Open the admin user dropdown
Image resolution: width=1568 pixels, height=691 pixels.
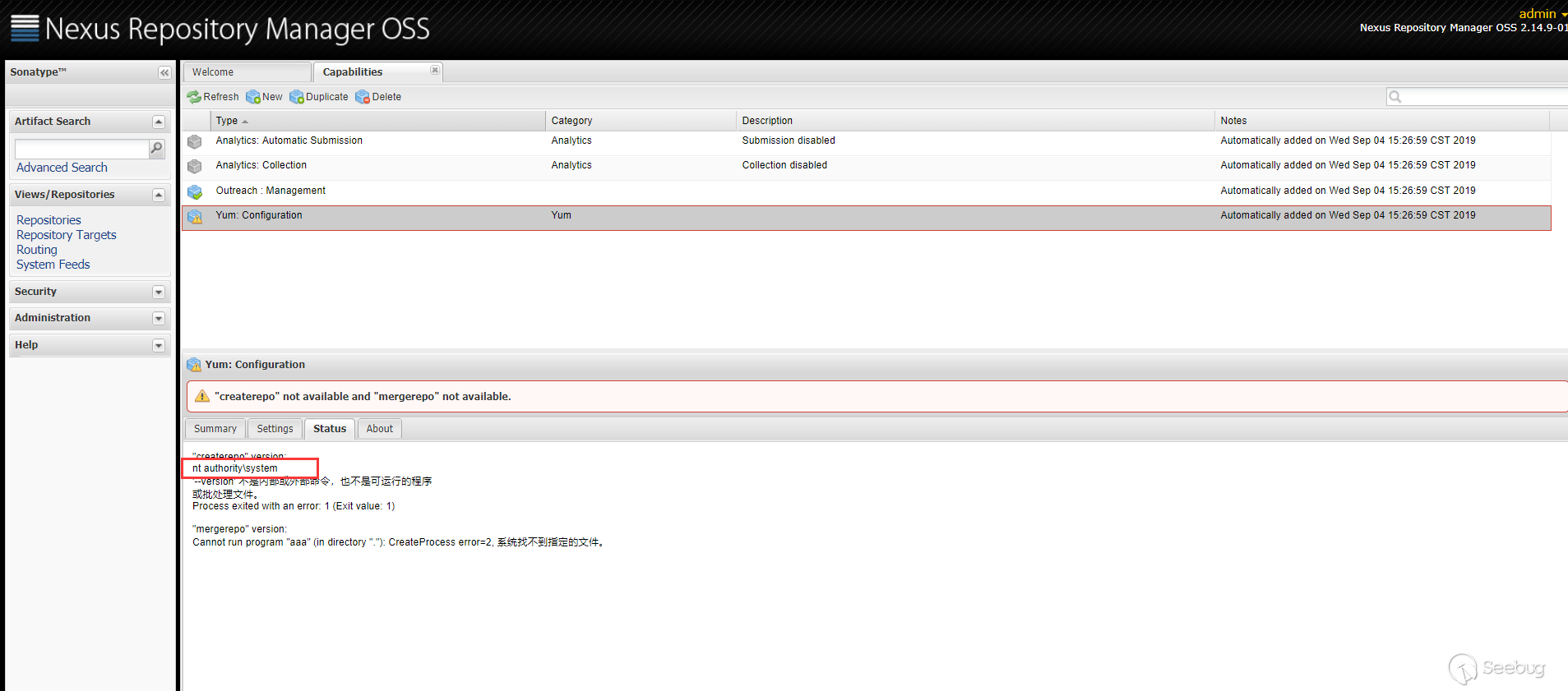(x=1543, y=13)
